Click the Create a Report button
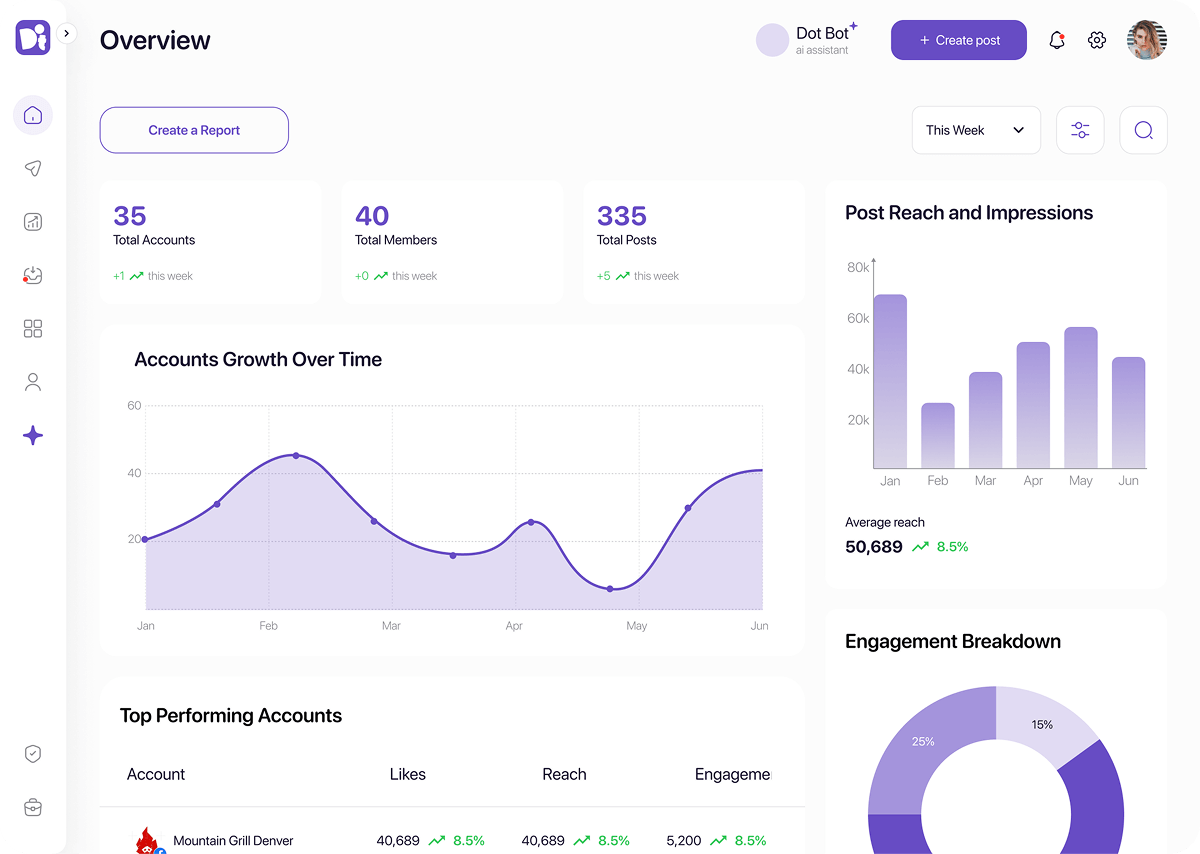The height and width of the screenshot is (854, 1200). click(194, 130)
